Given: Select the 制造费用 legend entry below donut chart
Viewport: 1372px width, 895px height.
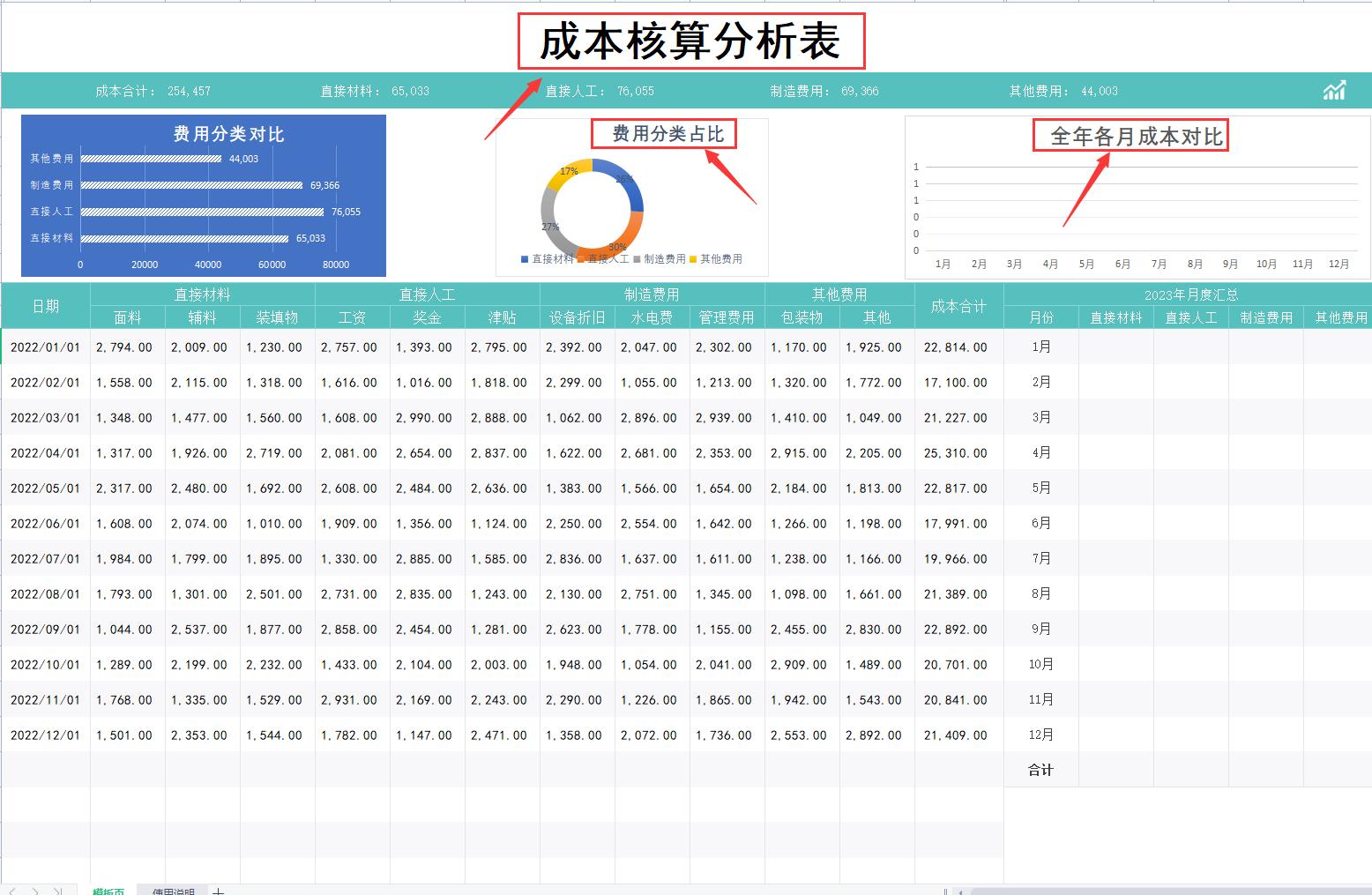Looking at the screenshot, I should pyautogui.click(x=666, y=258).
